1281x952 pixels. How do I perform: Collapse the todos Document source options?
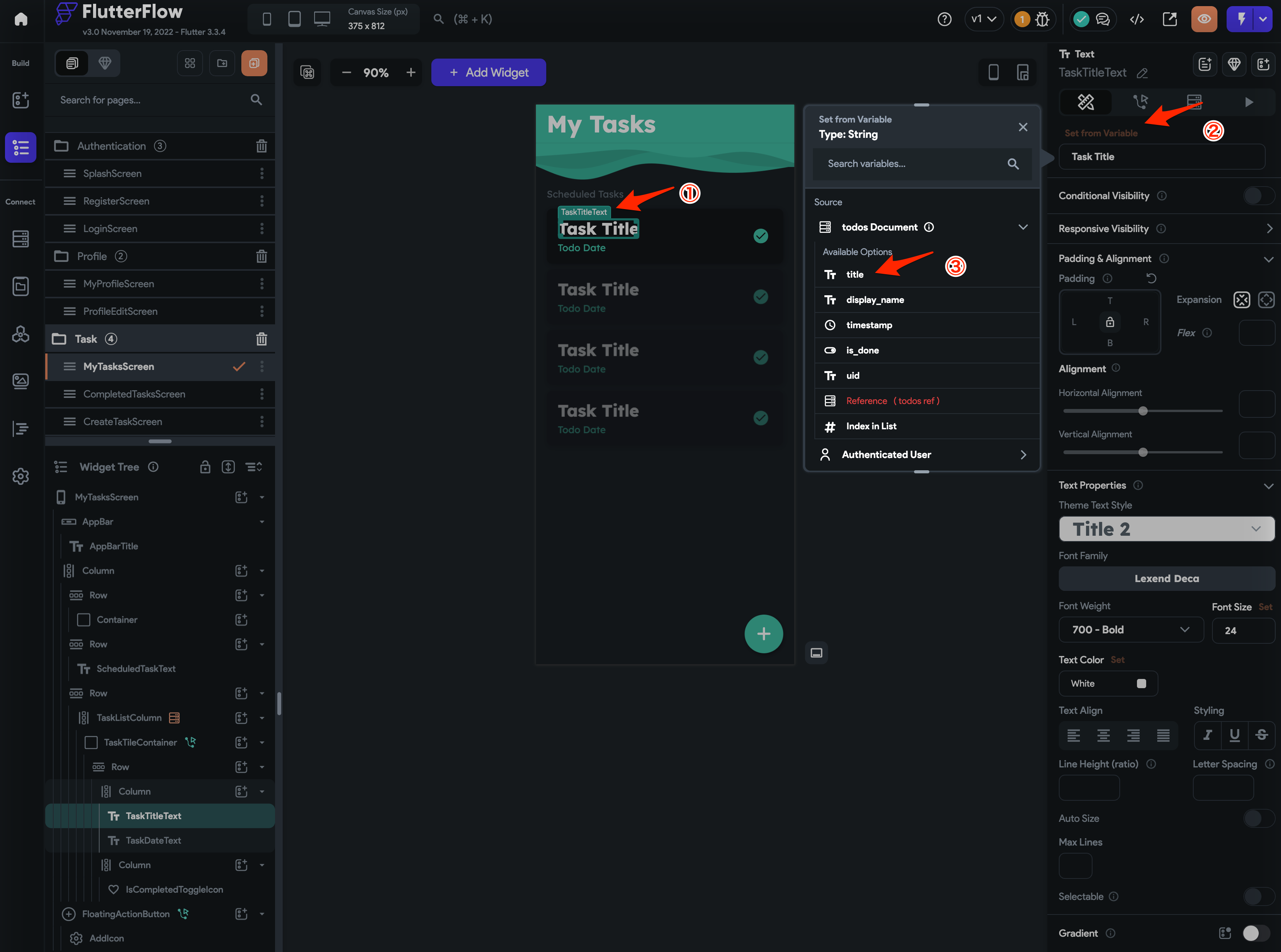point(1023,226)
